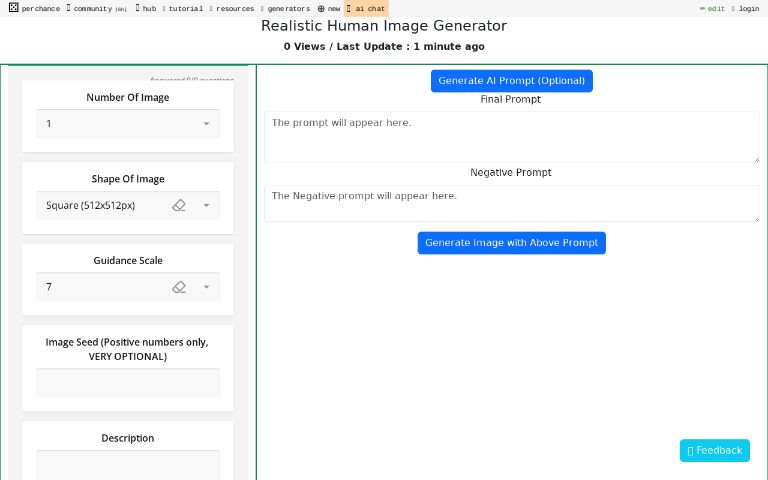Open the generators navigation item
Screen dimensions: 768x480
click(x=287, y=8)
